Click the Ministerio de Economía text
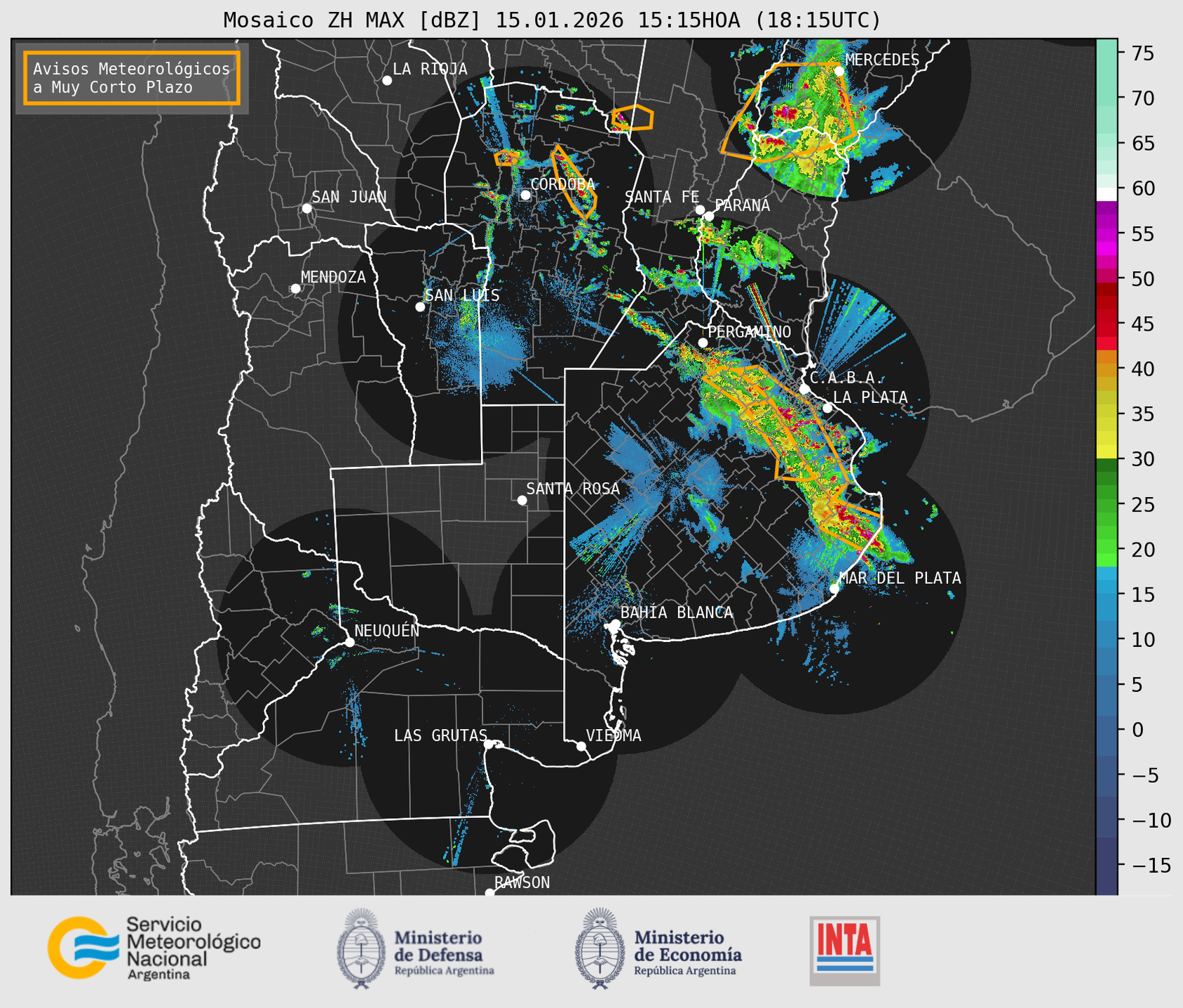The height and width of the screenshot is (1008, 1183). [x=688, y=953]
